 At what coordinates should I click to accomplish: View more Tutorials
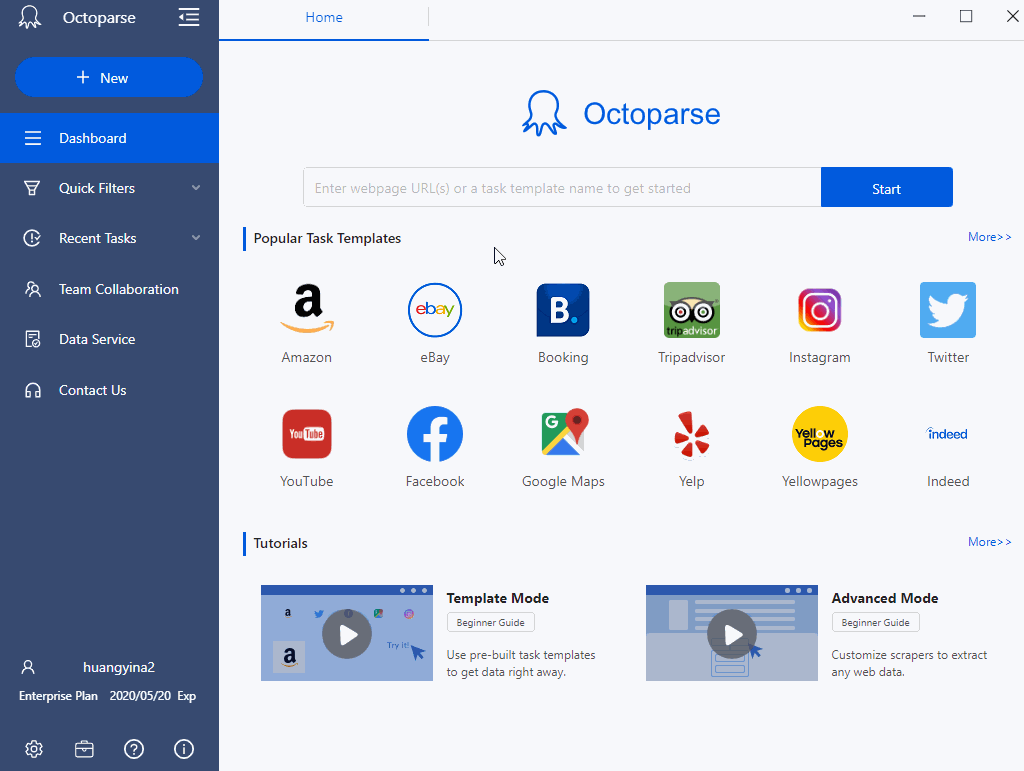989,542
